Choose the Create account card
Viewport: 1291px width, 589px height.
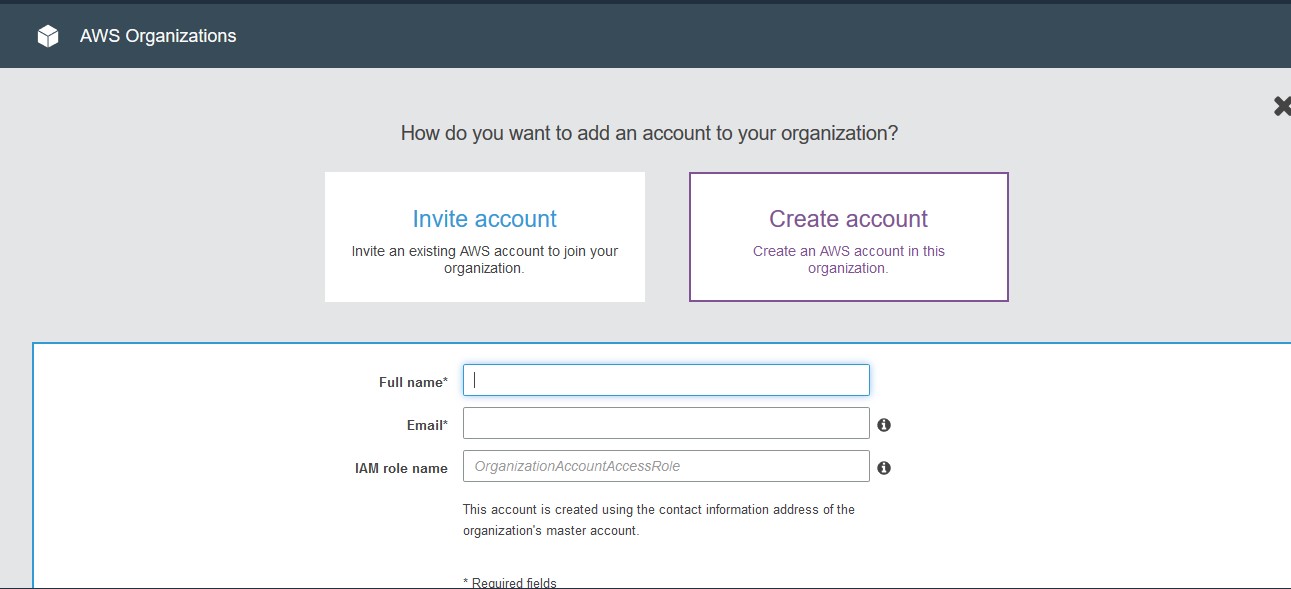pyautogui.click(x=849, y=237)
